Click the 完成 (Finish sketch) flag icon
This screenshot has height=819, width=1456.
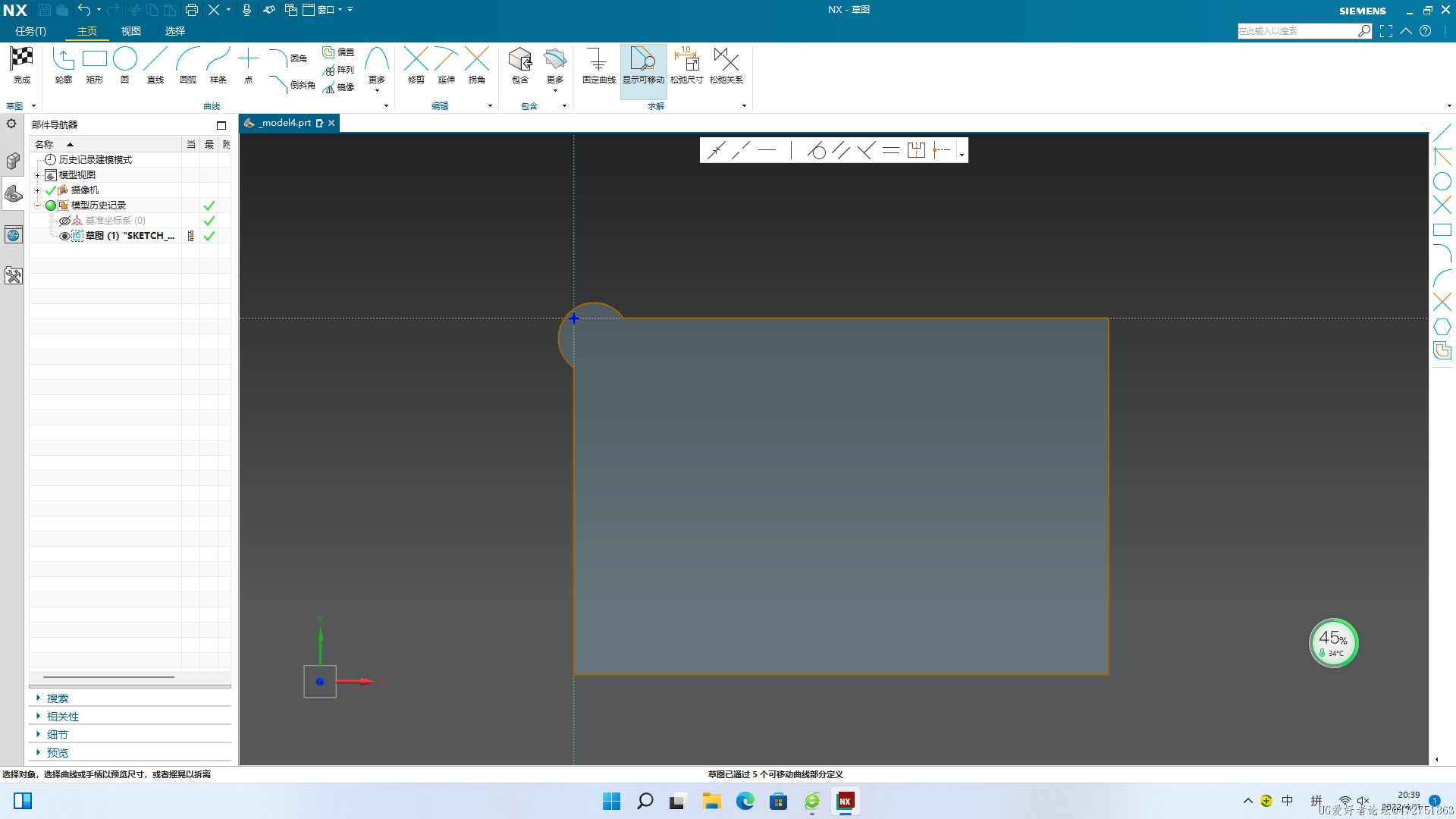coord(21,58)
